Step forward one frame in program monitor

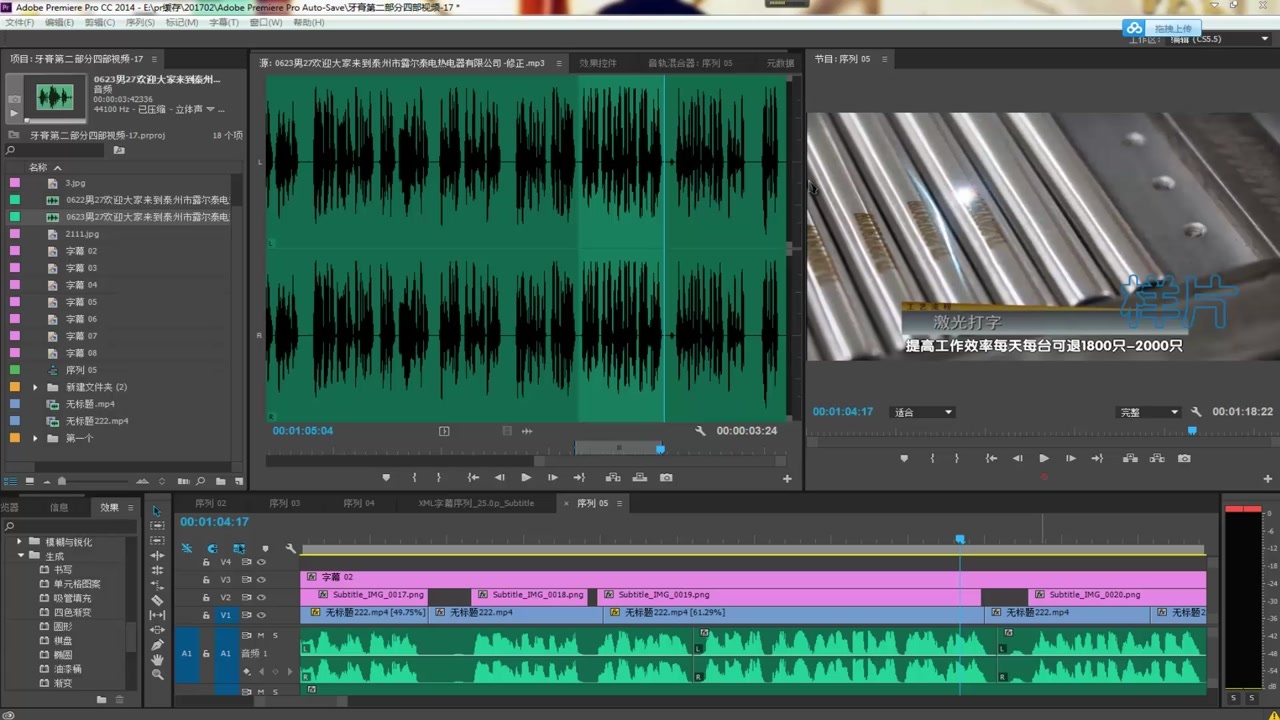click(x=1070, y=458)
